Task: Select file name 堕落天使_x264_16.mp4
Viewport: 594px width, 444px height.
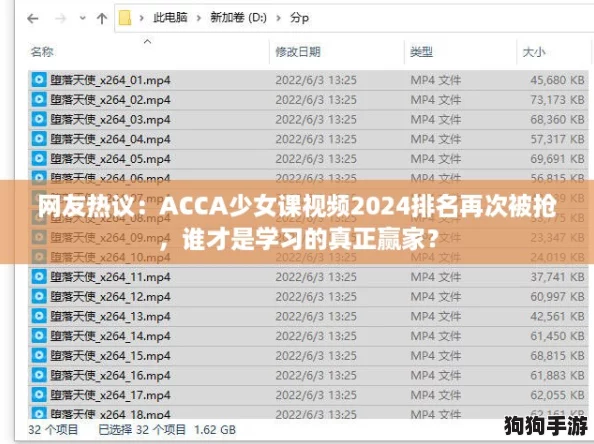Action: 110,375
